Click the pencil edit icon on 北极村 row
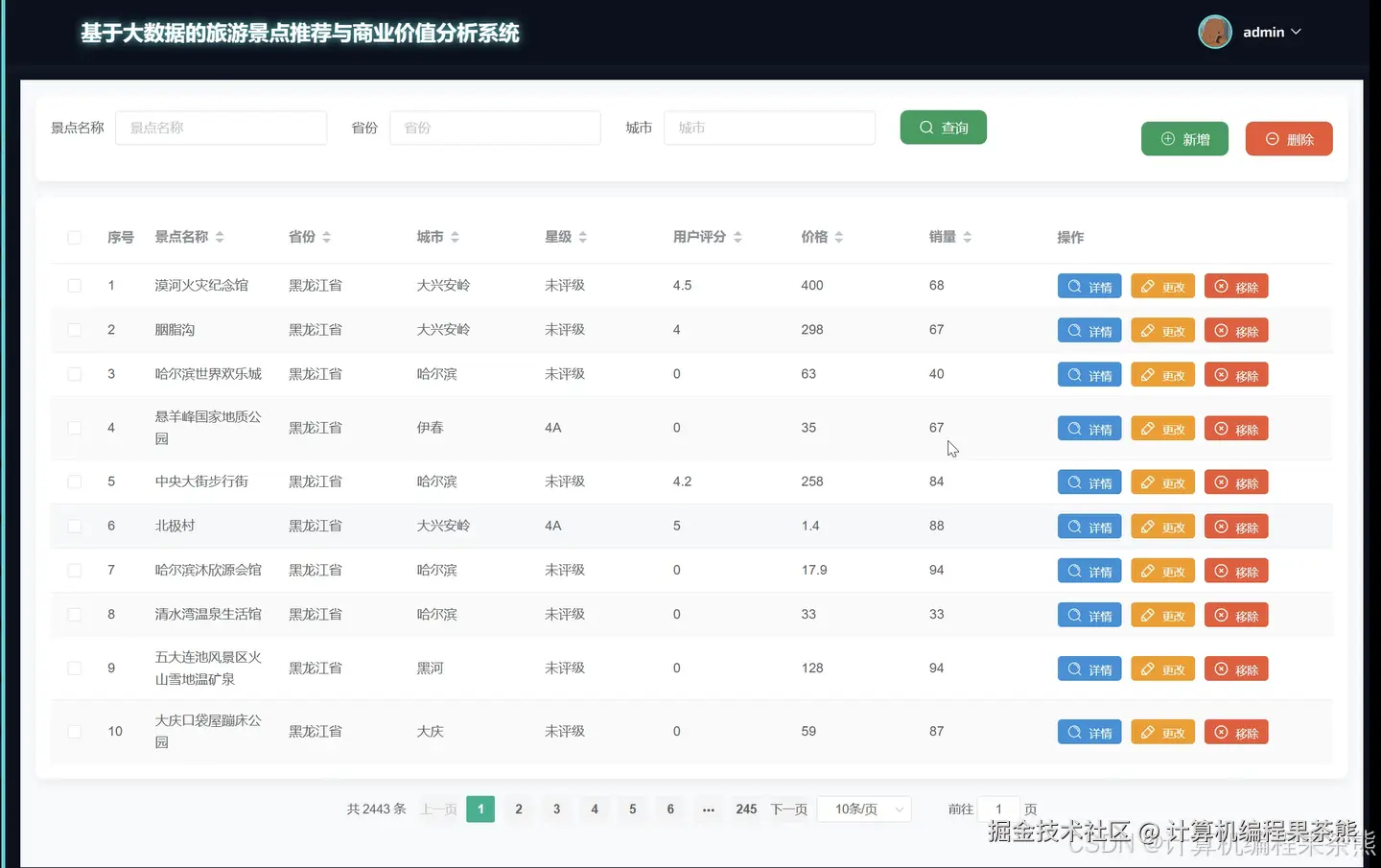 coord(1149,526)
